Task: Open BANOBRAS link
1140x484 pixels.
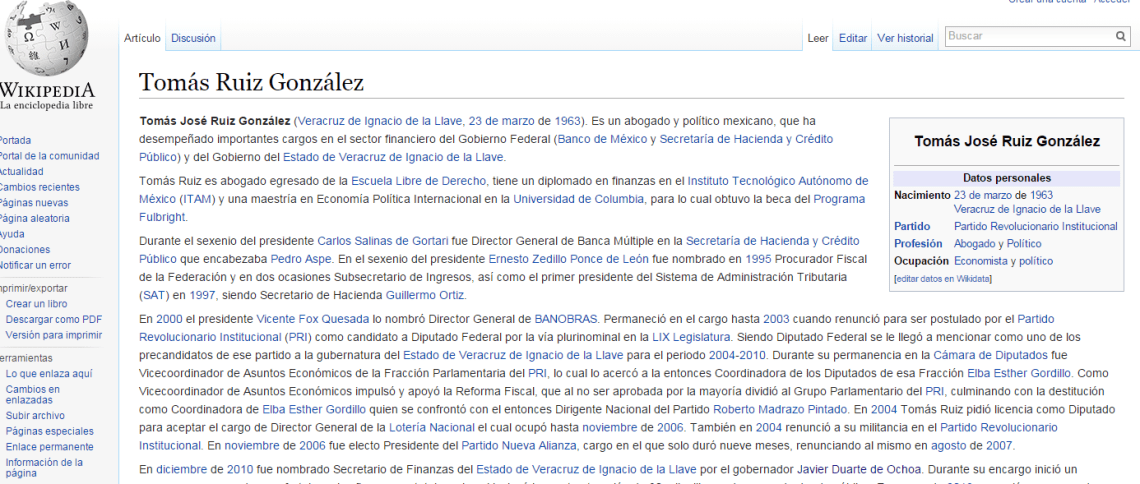Action: (x=566, y=318)
